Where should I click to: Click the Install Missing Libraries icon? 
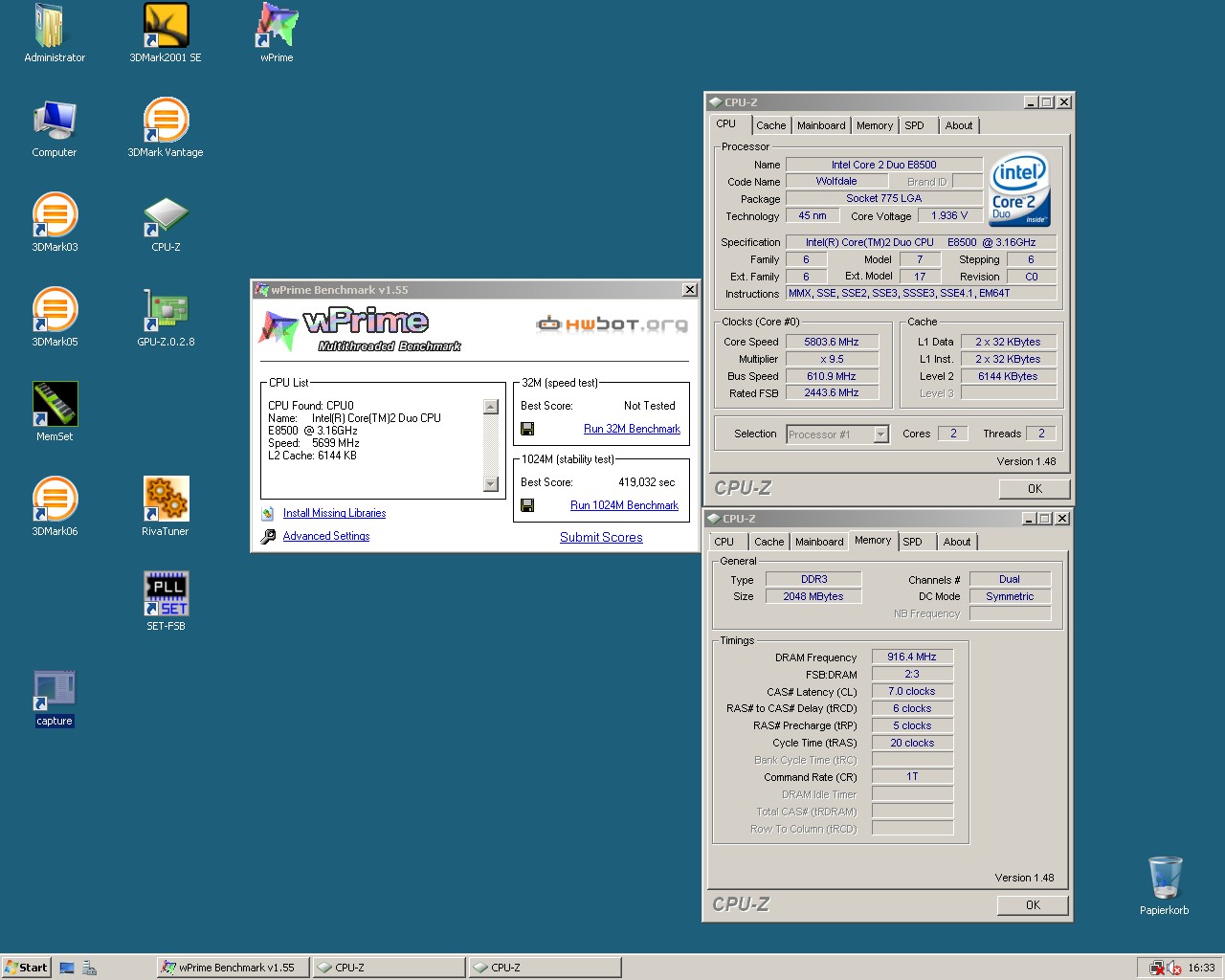(x=268, y=514)
